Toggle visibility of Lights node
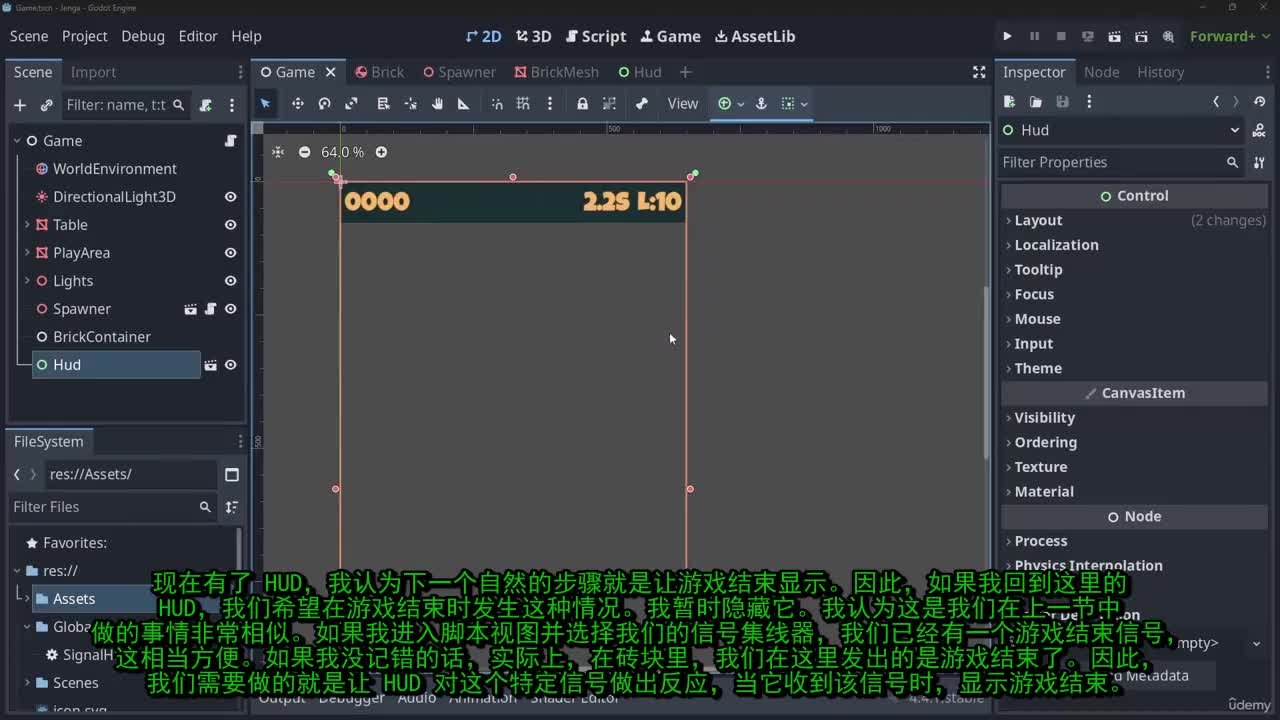1280x720 pixels. coord(230,281)
